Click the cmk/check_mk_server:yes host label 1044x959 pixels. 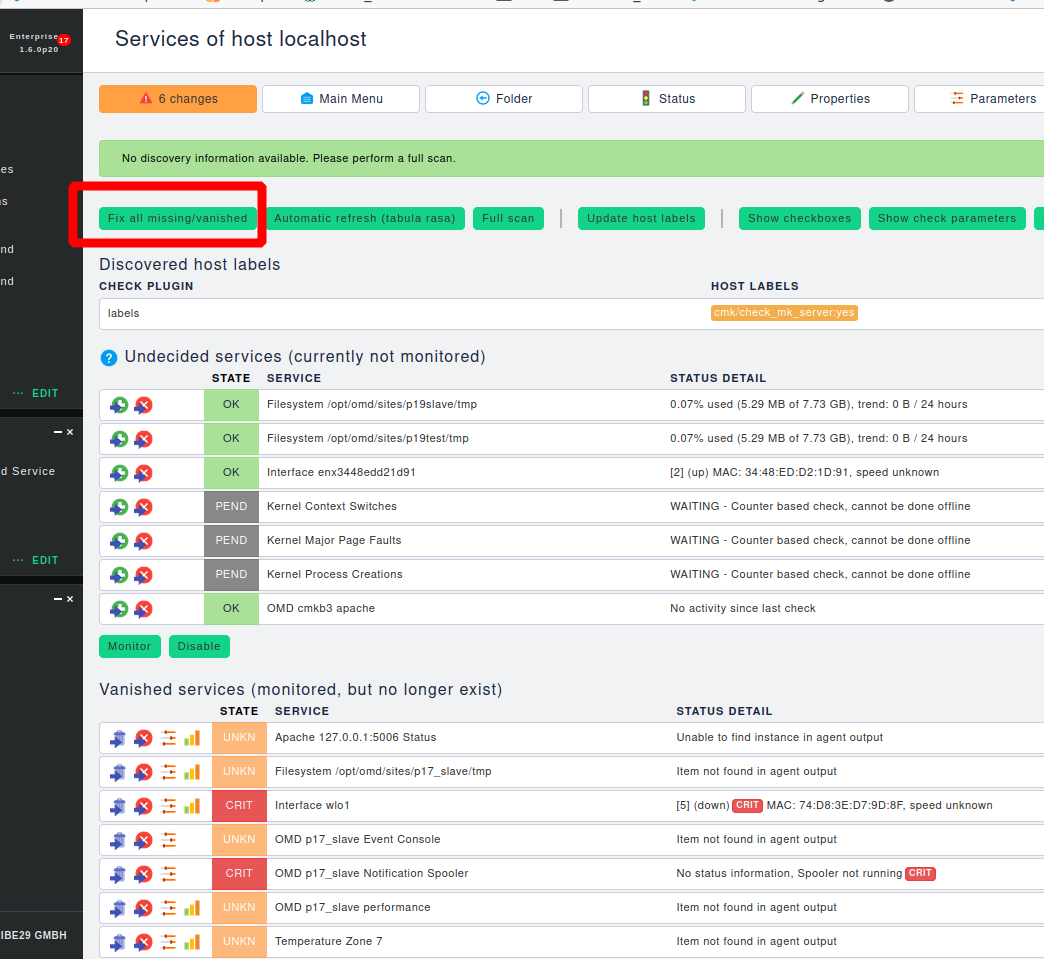coord(784,312)
